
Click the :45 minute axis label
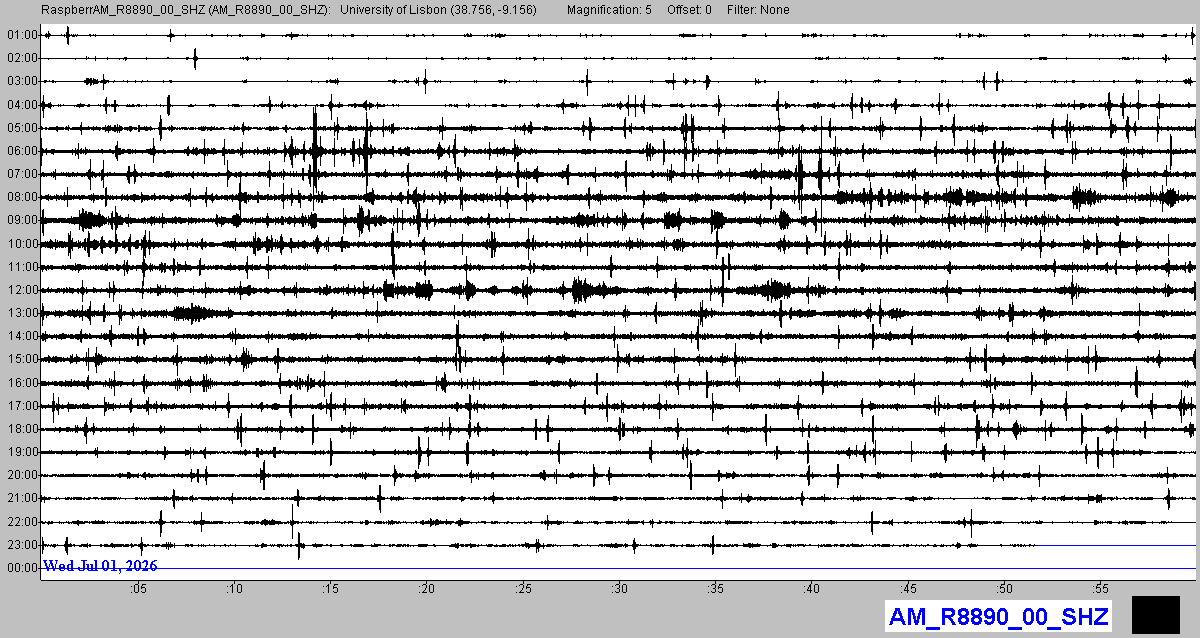[x=909, y=588]
